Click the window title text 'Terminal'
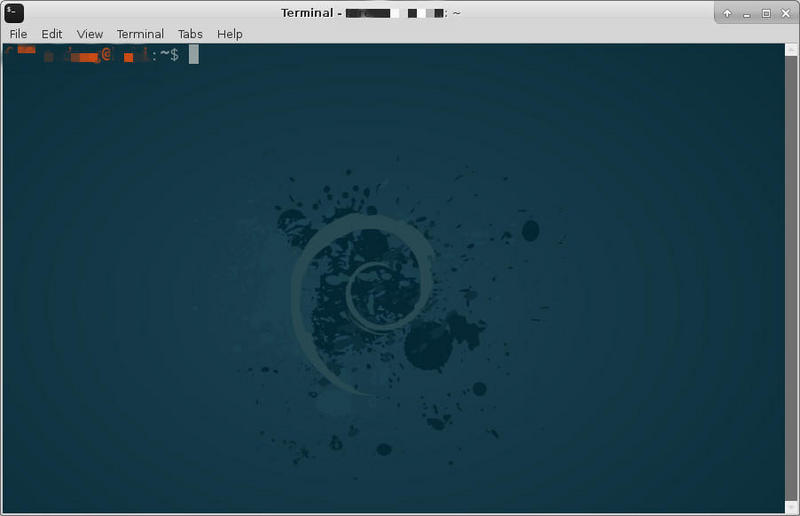 307,13
